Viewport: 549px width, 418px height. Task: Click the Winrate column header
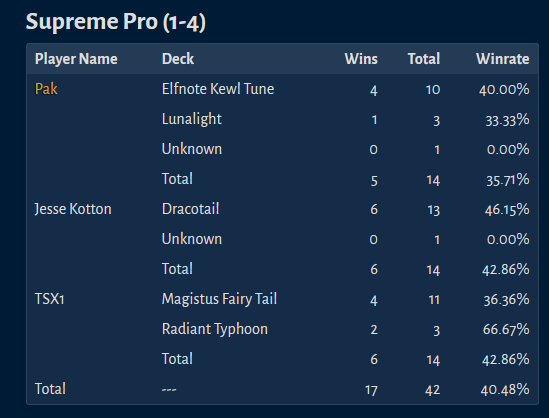point(502,59)
